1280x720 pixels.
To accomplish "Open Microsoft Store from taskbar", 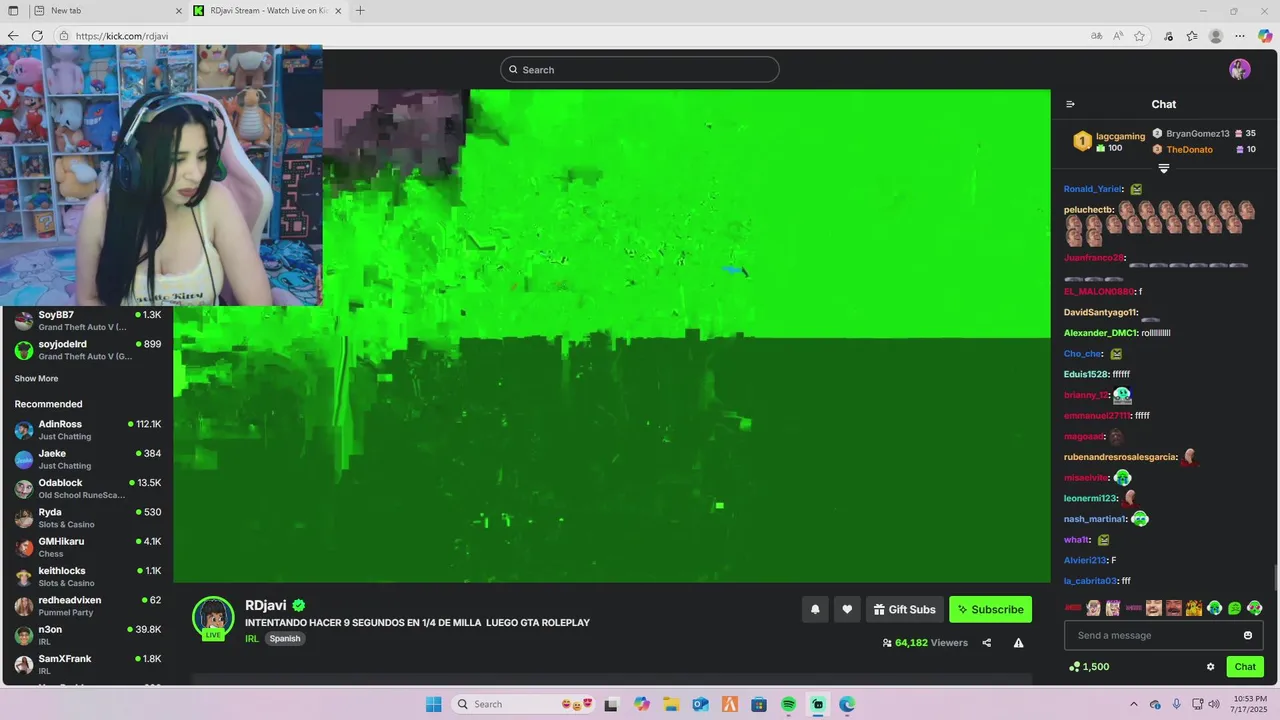I will pos(759,704).
